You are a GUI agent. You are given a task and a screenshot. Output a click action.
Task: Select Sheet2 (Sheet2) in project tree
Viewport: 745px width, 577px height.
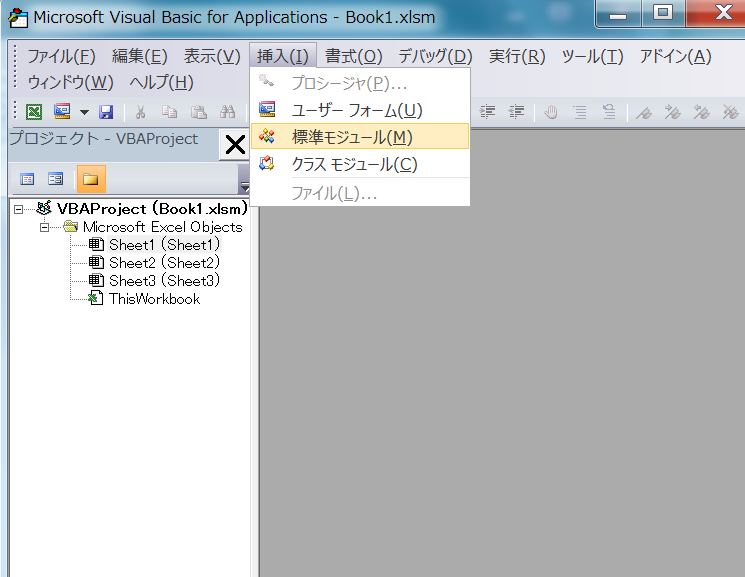pos(164,263)
